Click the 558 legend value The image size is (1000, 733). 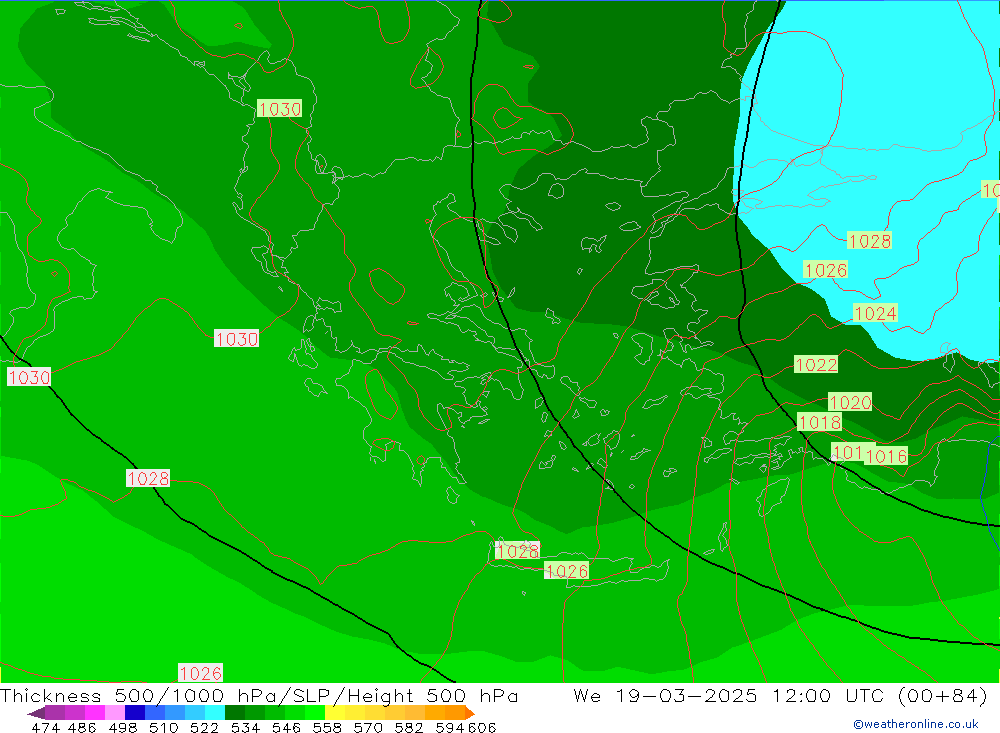pos(327,727)
